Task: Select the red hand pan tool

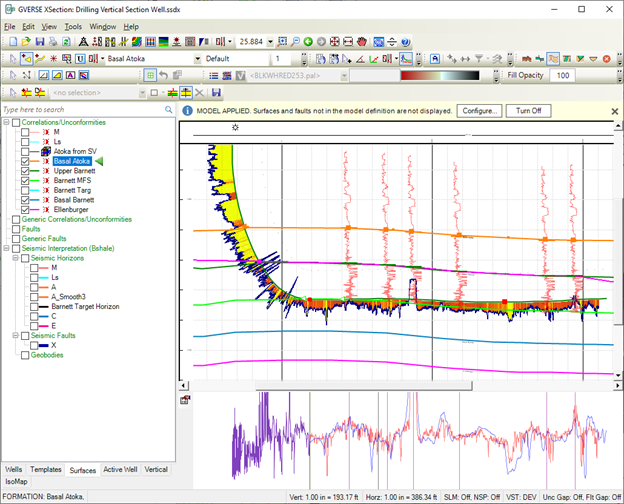Action: coord(361,41)
